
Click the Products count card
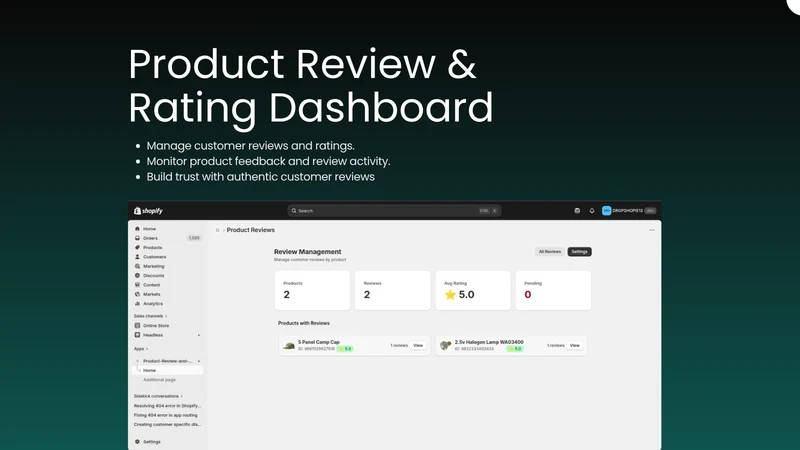(x=312, y=290)
